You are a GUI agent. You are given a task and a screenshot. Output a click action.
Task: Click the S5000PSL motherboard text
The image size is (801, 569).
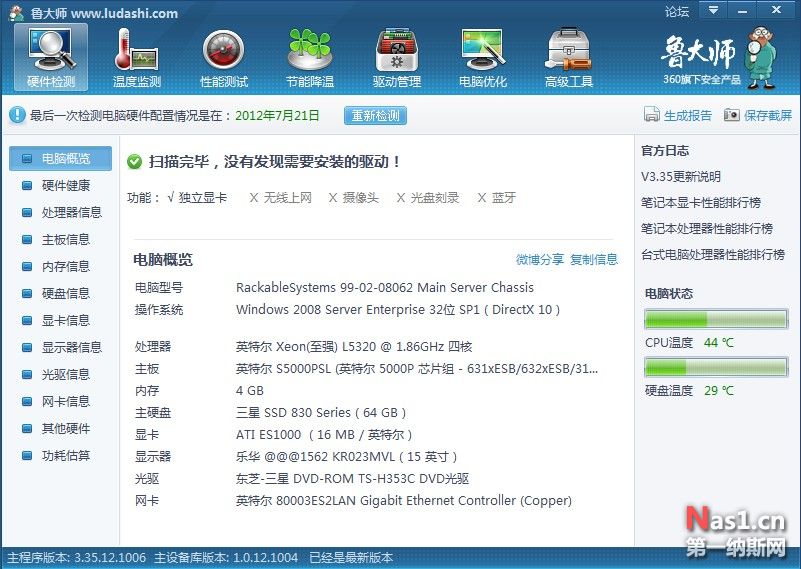click(x=417, y=369)
